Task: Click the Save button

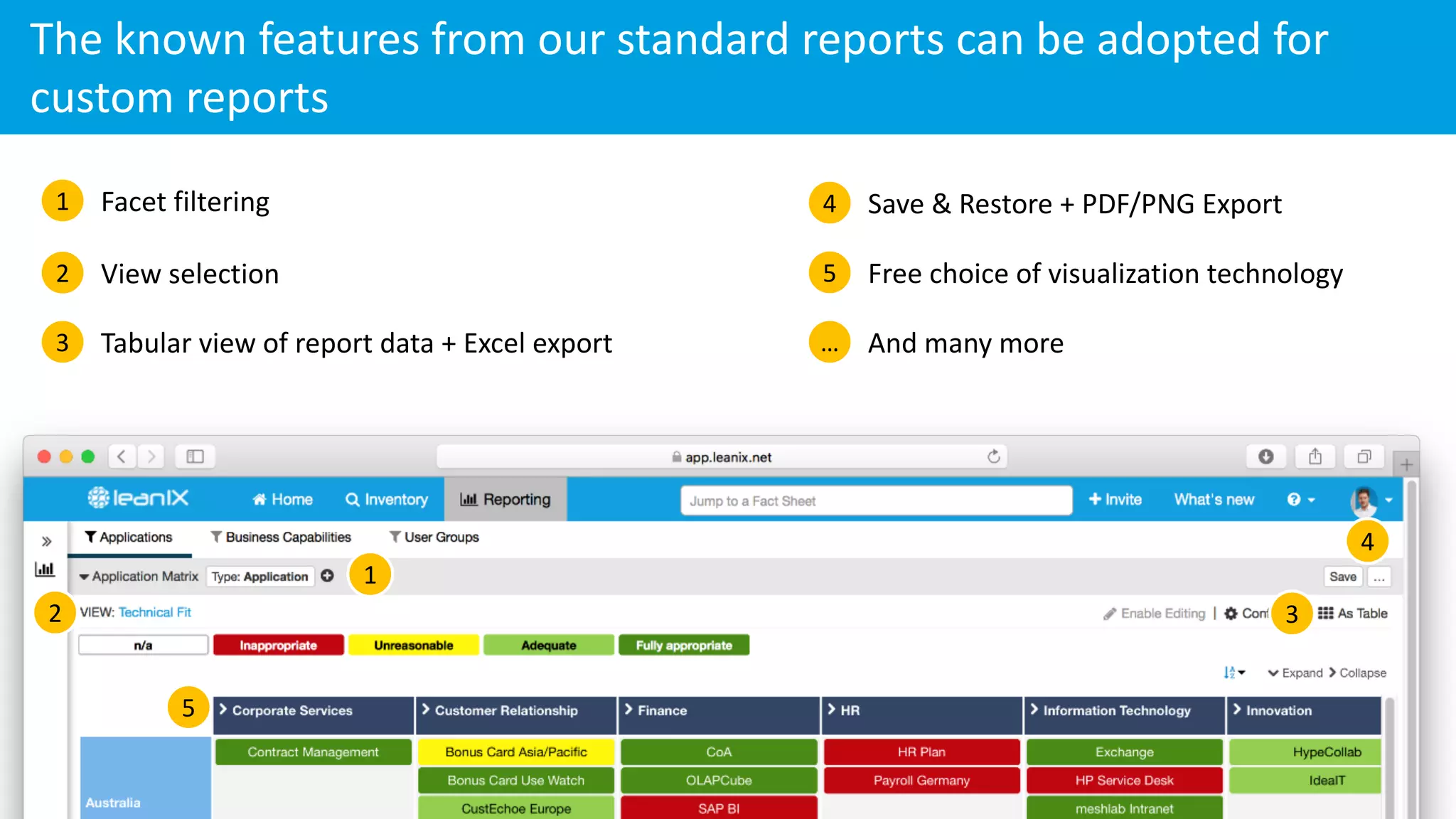Action: [1342, 577]
